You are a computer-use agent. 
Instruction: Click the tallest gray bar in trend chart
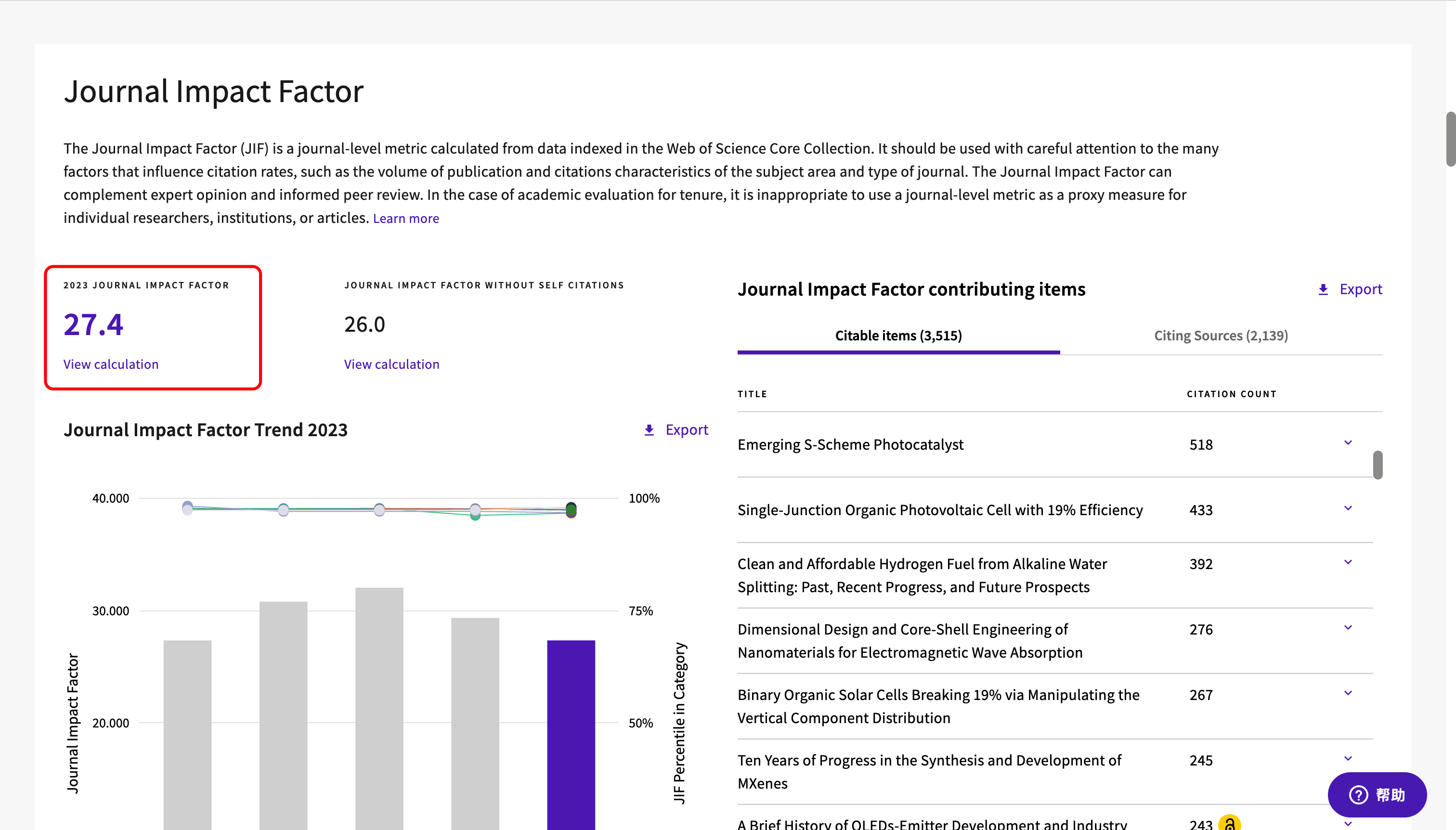379,707
